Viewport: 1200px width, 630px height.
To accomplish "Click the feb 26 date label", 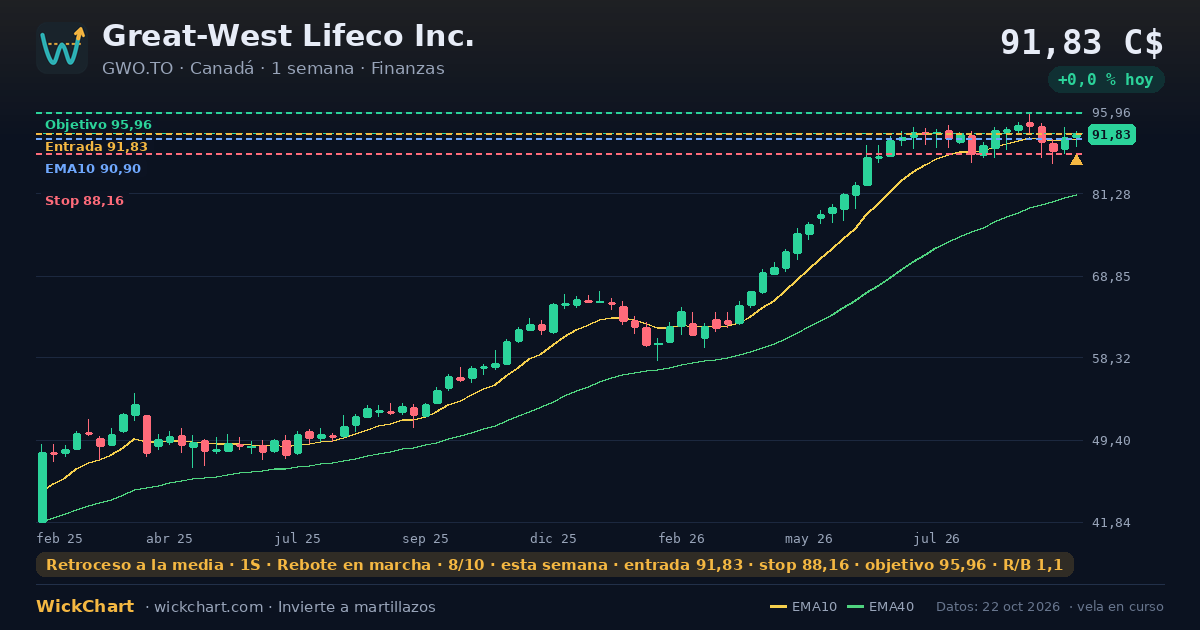I will 681,538.
